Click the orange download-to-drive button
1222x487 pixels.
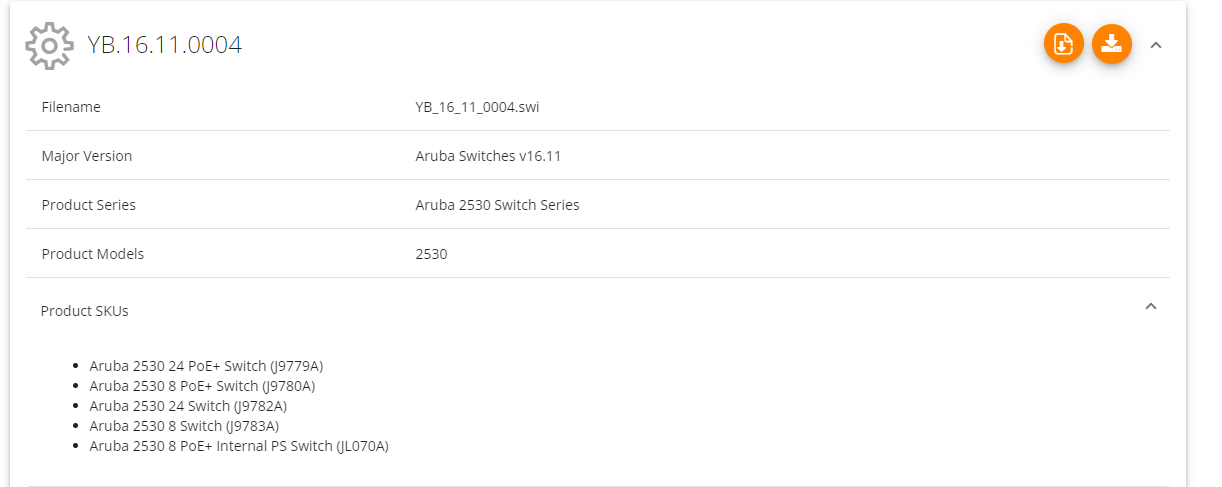(1111, 44)
